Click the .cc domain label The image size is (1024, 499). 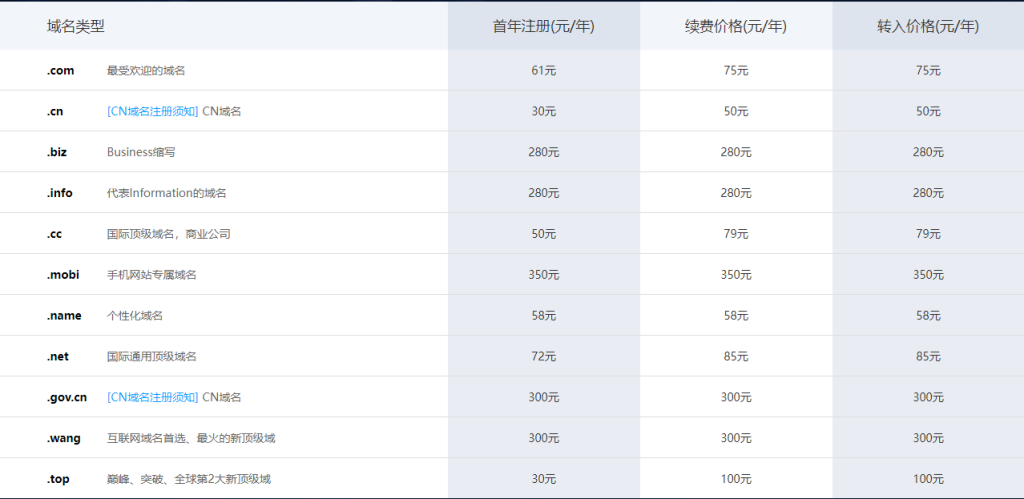pos(54,234)
